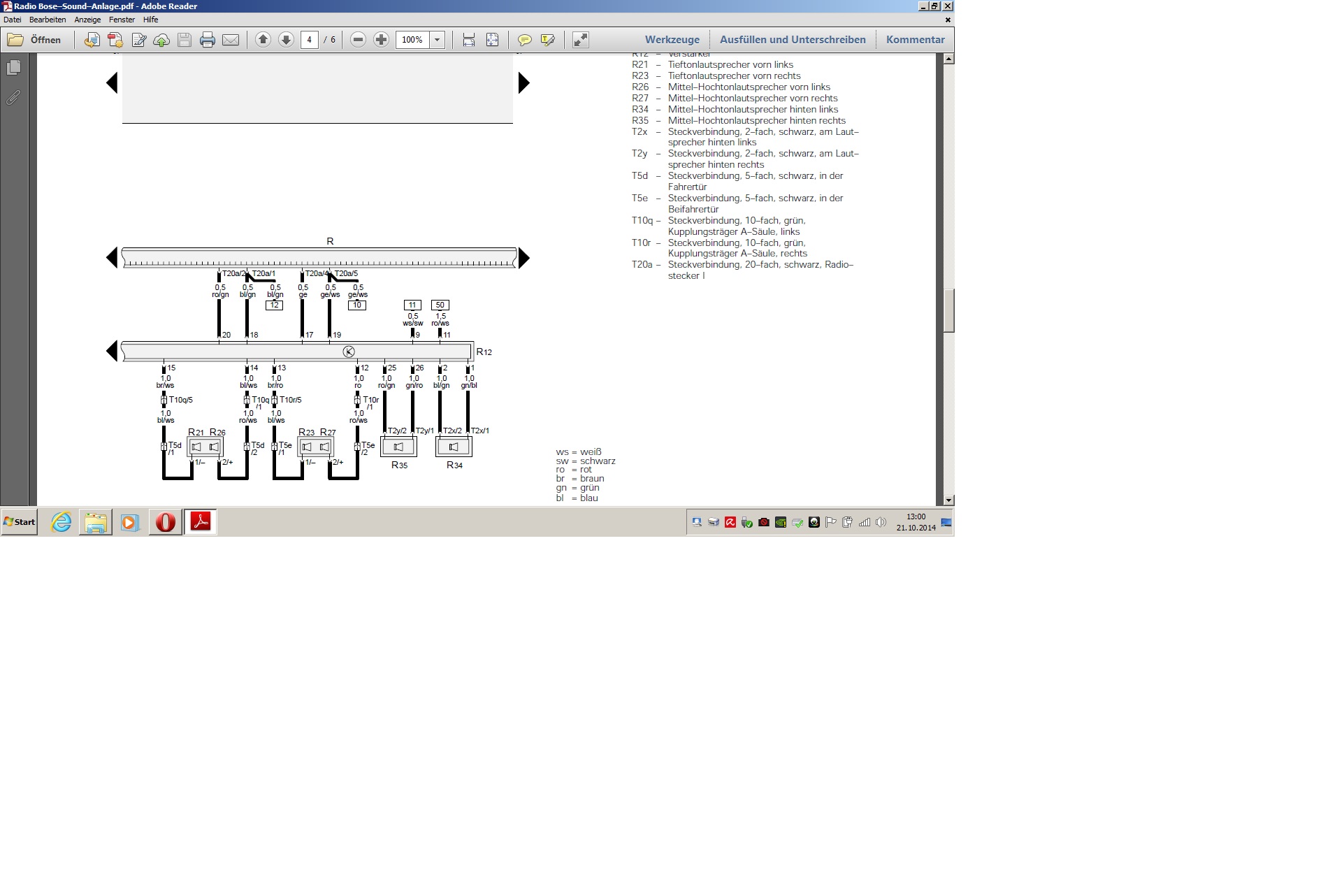Fit page width with the scrolling mode icon
Image resolution: width=1344 pixels, height=896 pixels.
[469, 40]
